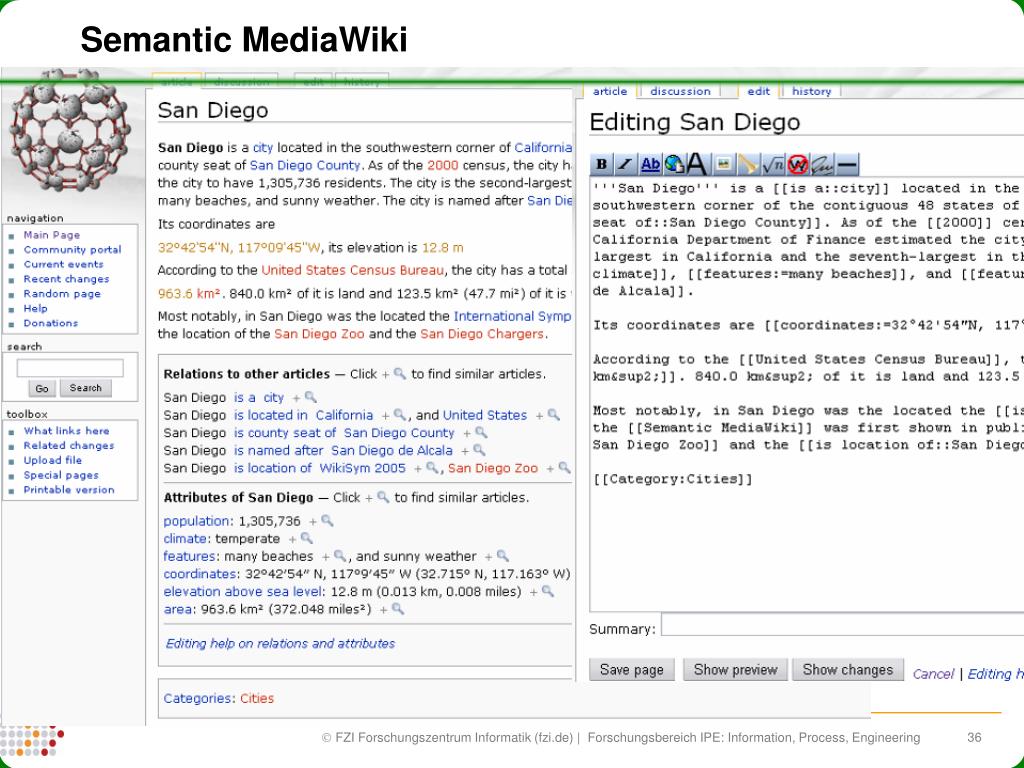The height and width of the screenshot is (768, 1024).
Task: Open Recent changes navigation link
Action: (x=66, y=279)
